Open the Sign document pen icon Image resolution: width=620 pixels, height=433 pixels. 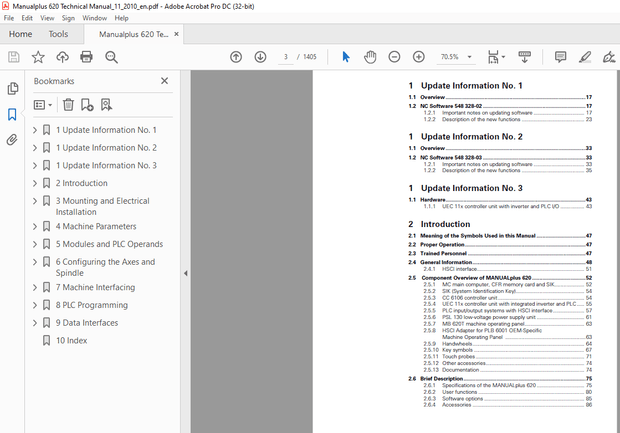pyautogui.click(x=609, y=57)
